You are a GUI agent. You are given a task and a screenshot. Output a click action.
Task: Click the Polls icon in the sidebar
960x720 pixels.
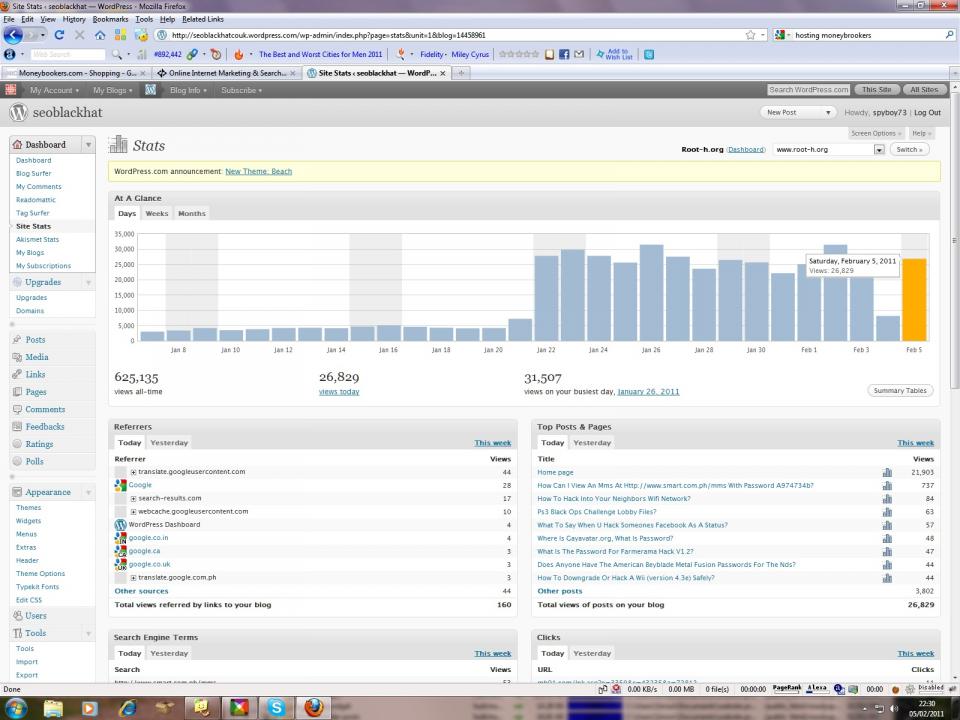(x=18, y=462)
